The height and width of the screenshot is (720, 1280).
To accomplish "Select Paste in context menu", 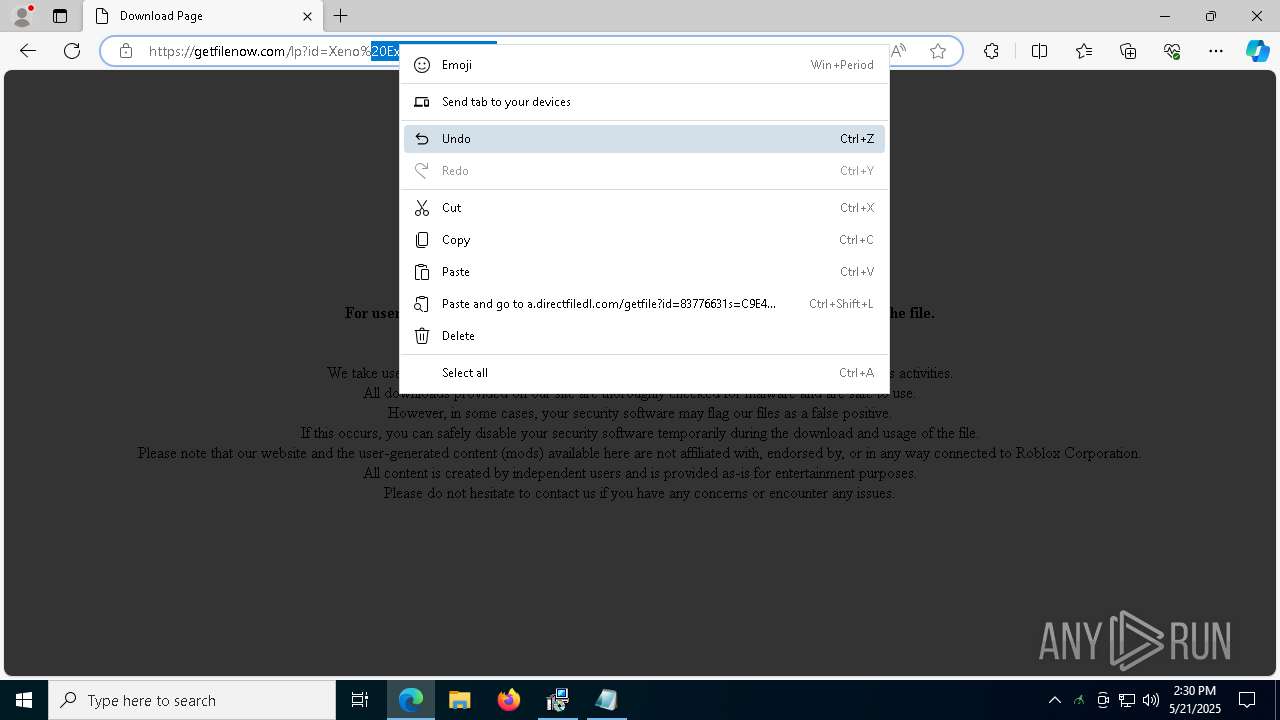I will pyautogui.click(x=644, y=272).
